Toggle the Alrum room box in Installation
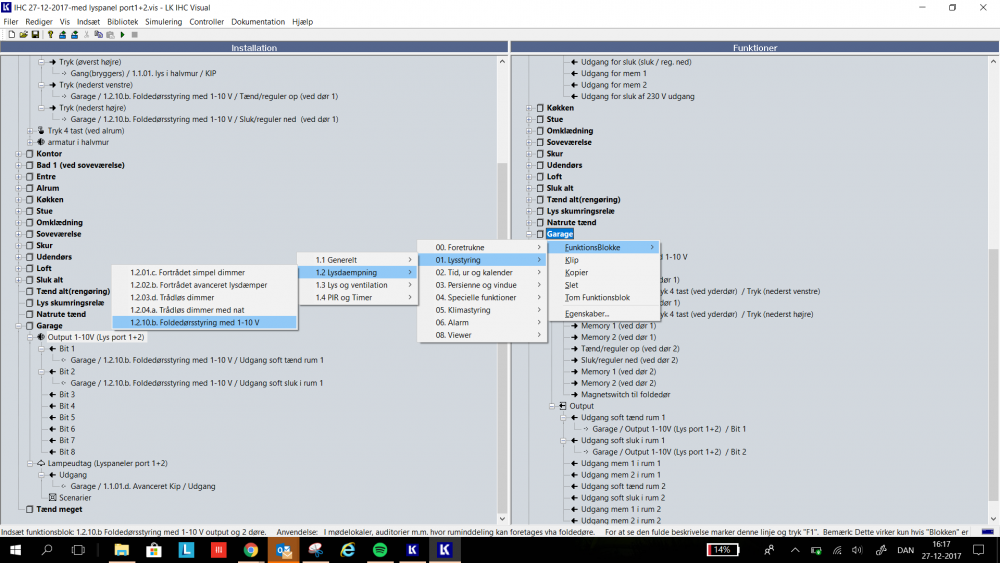The height and width of the screenshot is (563, 1000). pyautogui.click(x=29, y=188)
